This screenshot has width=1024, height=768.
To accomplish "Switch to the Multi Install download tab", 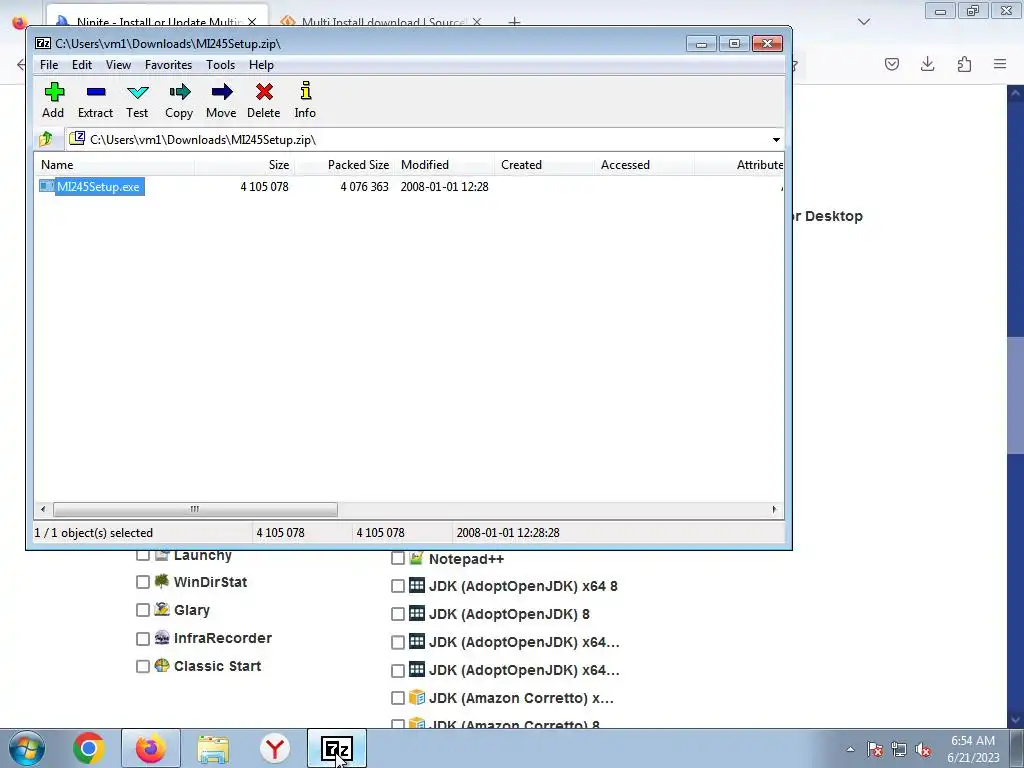I will point(381,22).
